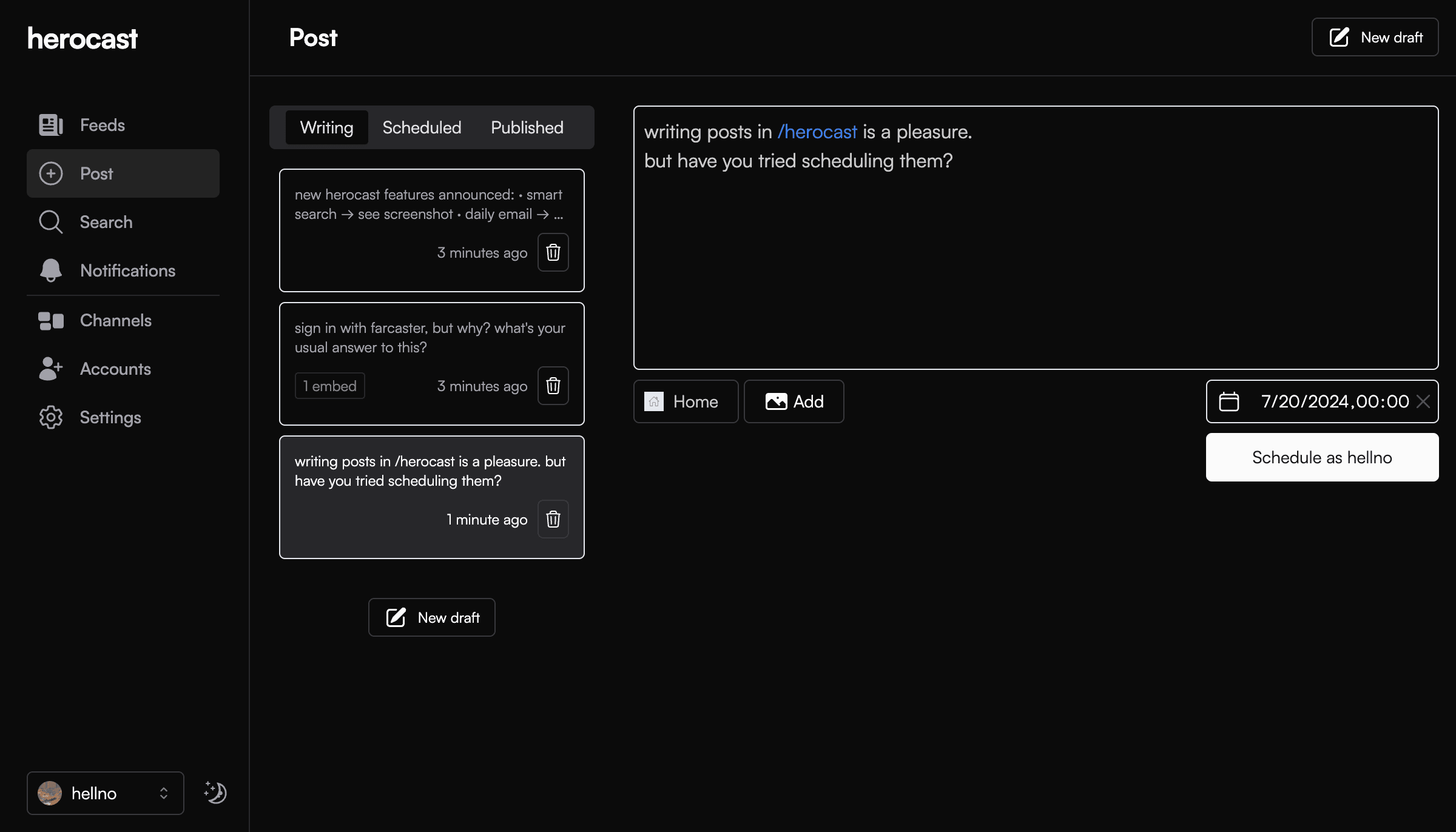Screen dimensions: 1456x832
Task: Click the Search magnifier icon
Action: pyautogui.click(x=50, y=222)
